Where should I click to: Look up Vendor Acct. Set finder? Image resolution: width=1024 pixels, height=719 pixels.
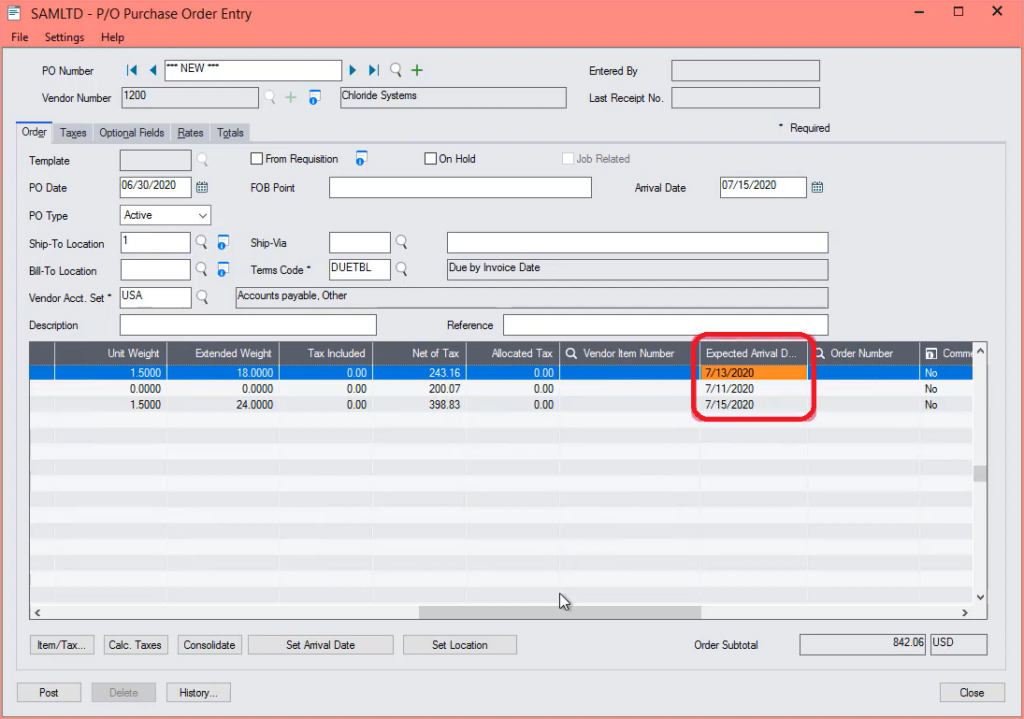click(x=201, y=297)
